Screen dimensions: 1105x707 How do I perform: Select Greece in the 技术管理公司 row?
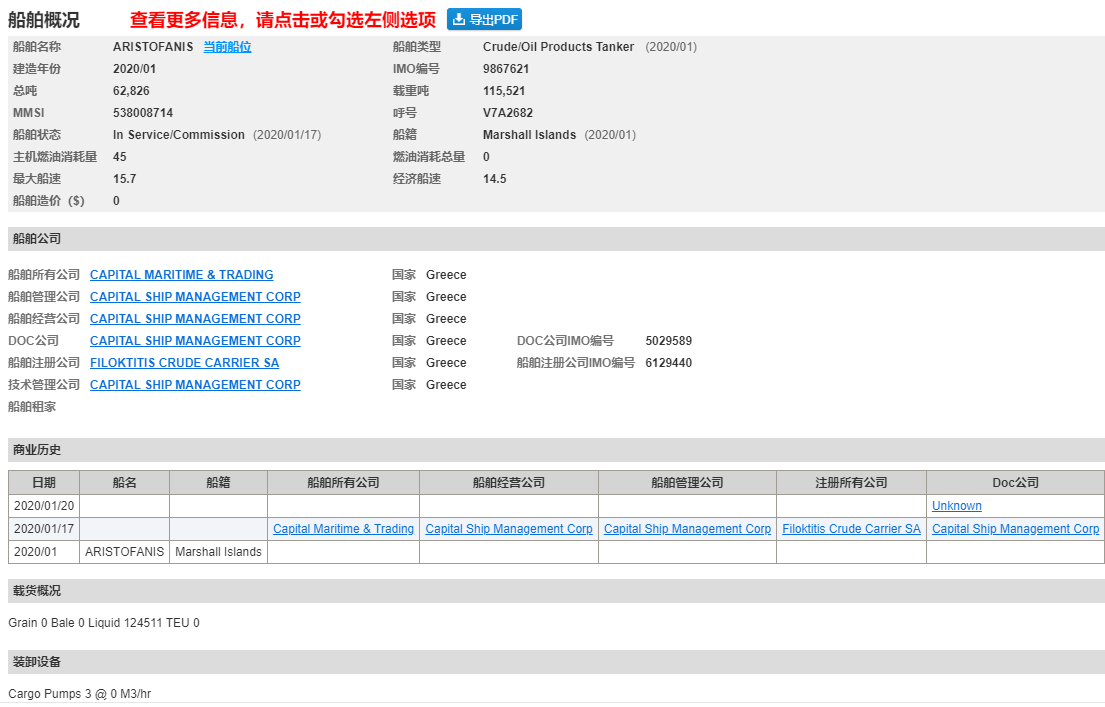click(446, 385)
